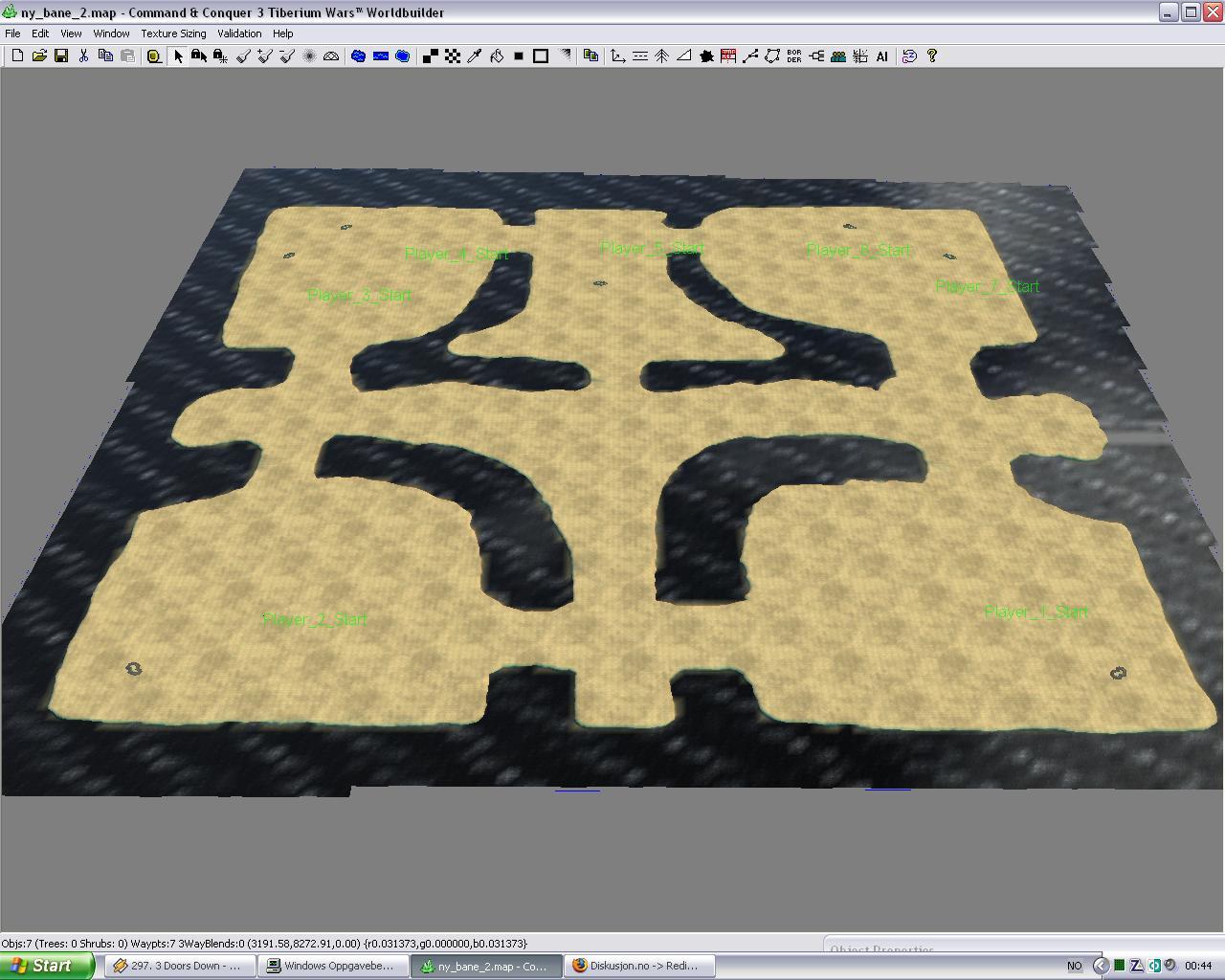Click the Cut scissors icon
This screenshot has height=980, width=1225.
click(83, 56)
